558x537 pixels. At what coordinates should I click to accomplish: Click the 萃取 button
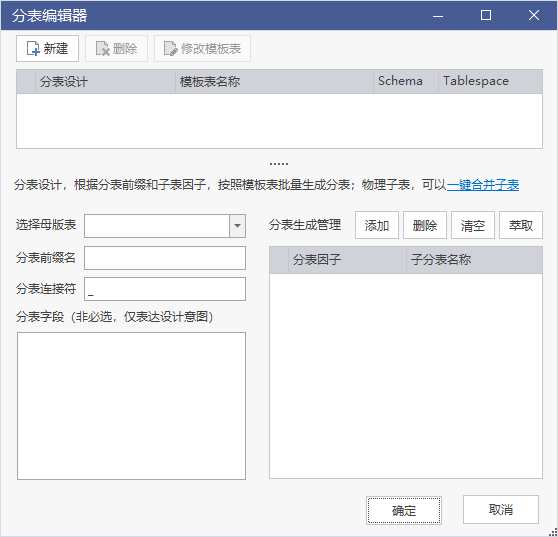(x=521, y=225)
